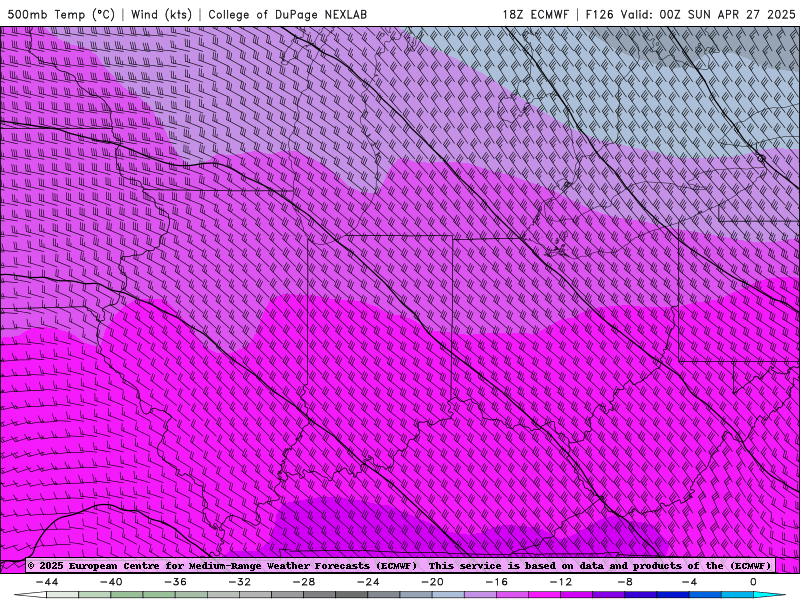This screenshot has height=600, width=800.
Task: Click 'College of DuPage NEXLAB' header text
Action: click(287, 14)
